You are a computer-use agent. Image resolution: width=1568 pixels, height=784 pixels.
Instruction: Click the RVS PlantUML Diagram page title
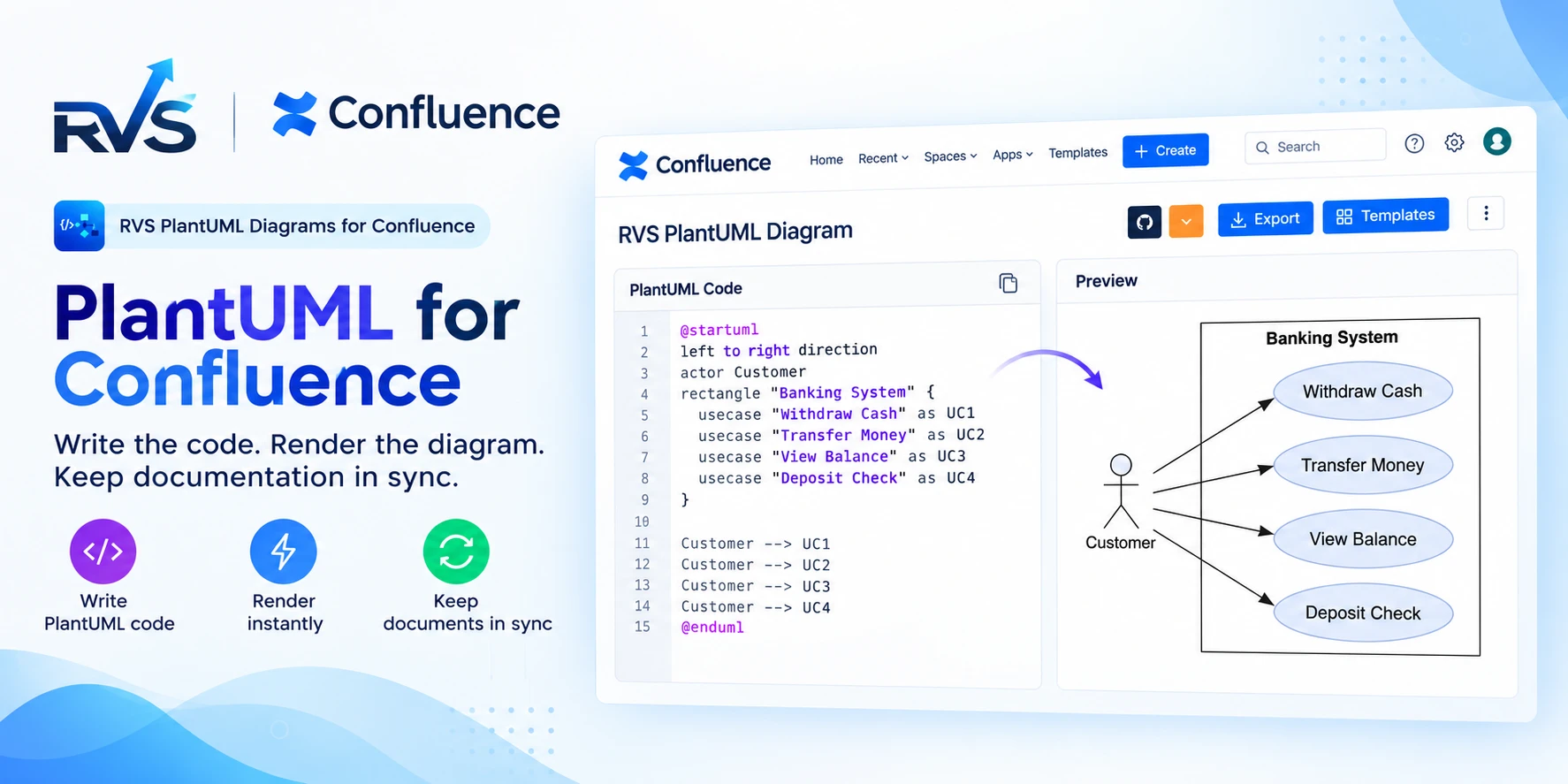735,233
